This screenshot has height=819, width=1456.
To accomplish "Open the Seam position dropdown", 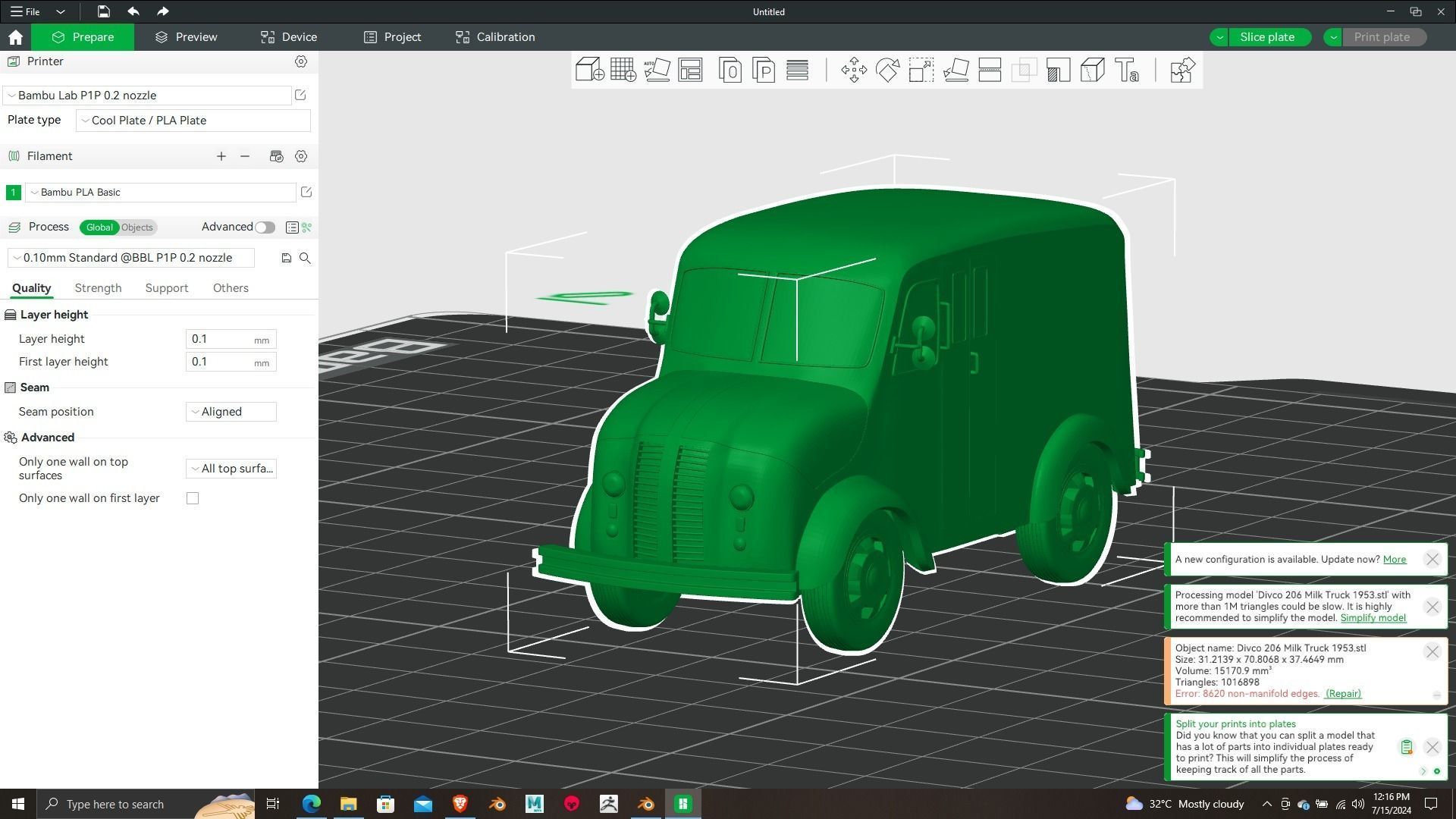I will [231, 412].
